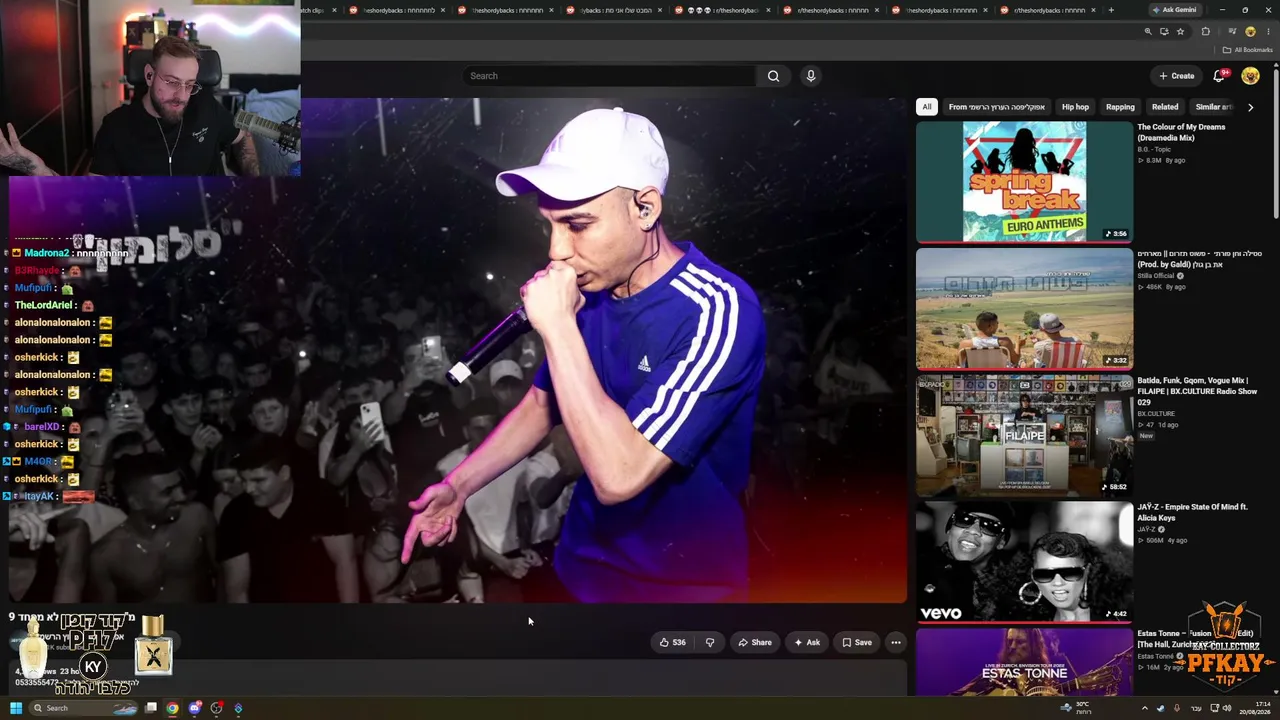Show hidden system tray icons

[1144, 708]
